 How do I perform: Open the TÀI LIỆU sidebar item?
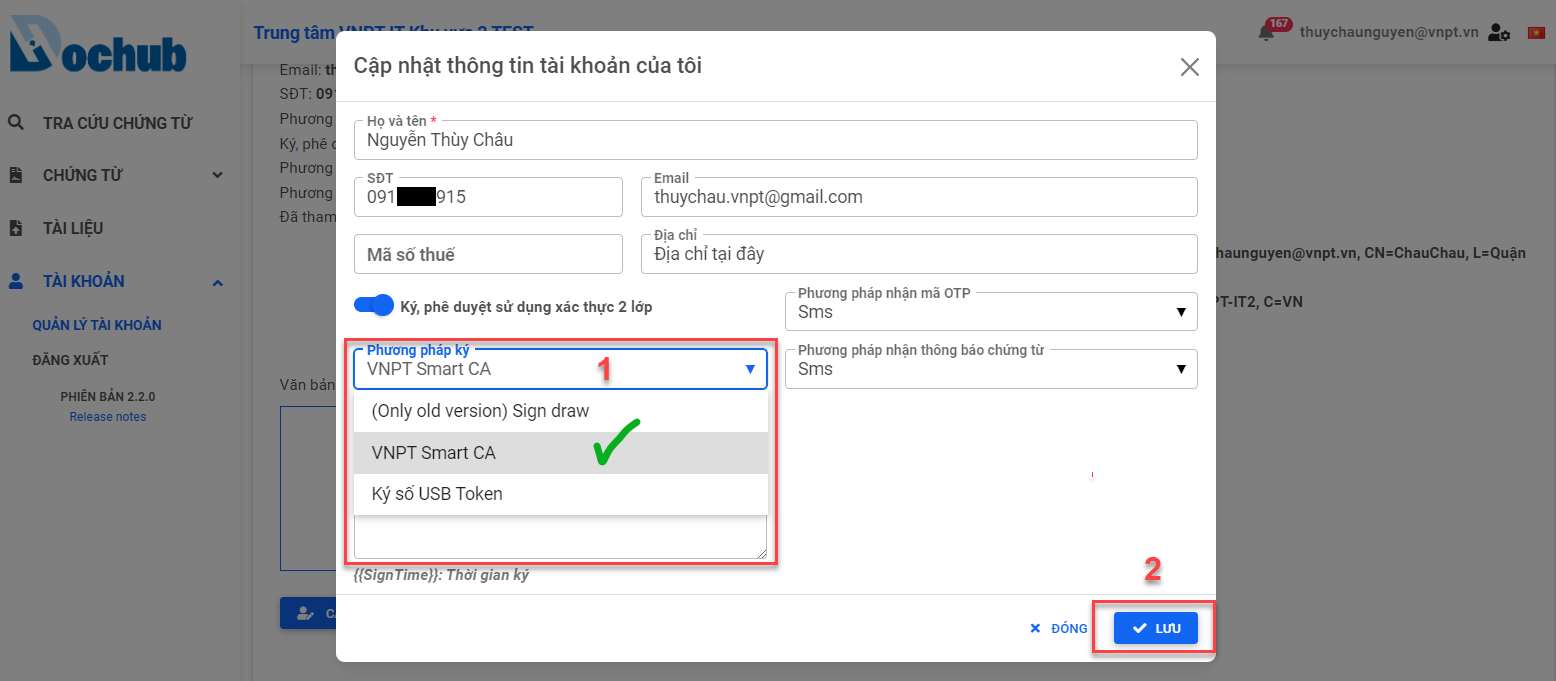pos(73,228)
